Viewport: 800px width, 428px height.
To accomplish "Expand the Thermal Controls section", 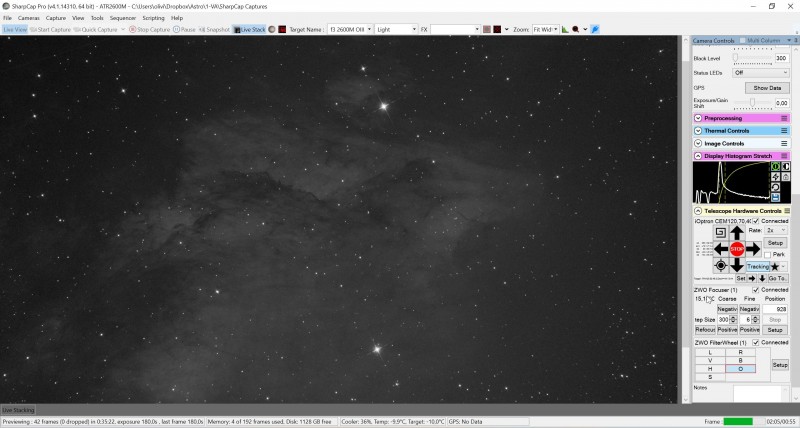I will pyautogui.click(x=698, y=131).
